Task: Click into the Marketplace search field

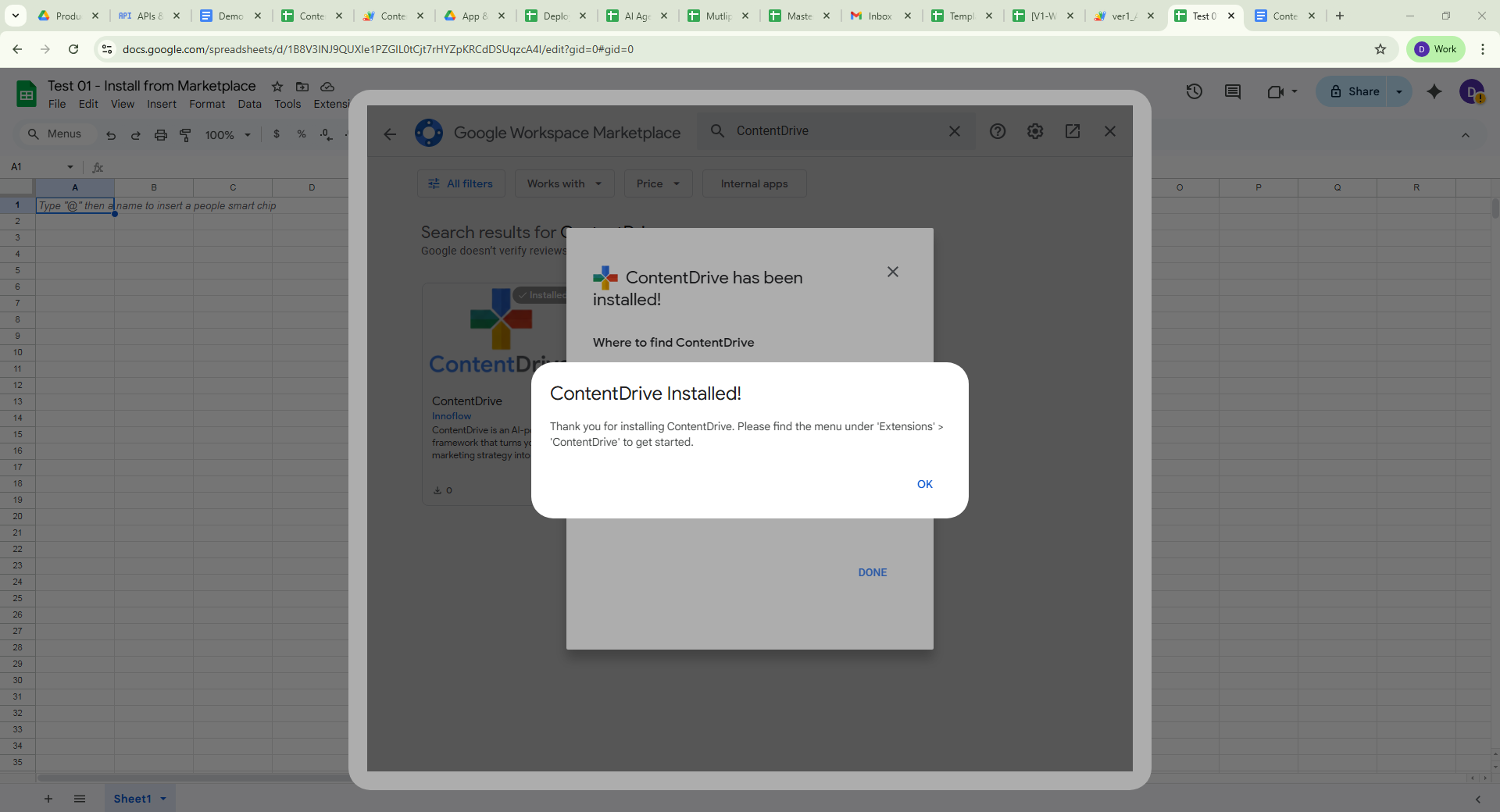Action: coord(836,130)
